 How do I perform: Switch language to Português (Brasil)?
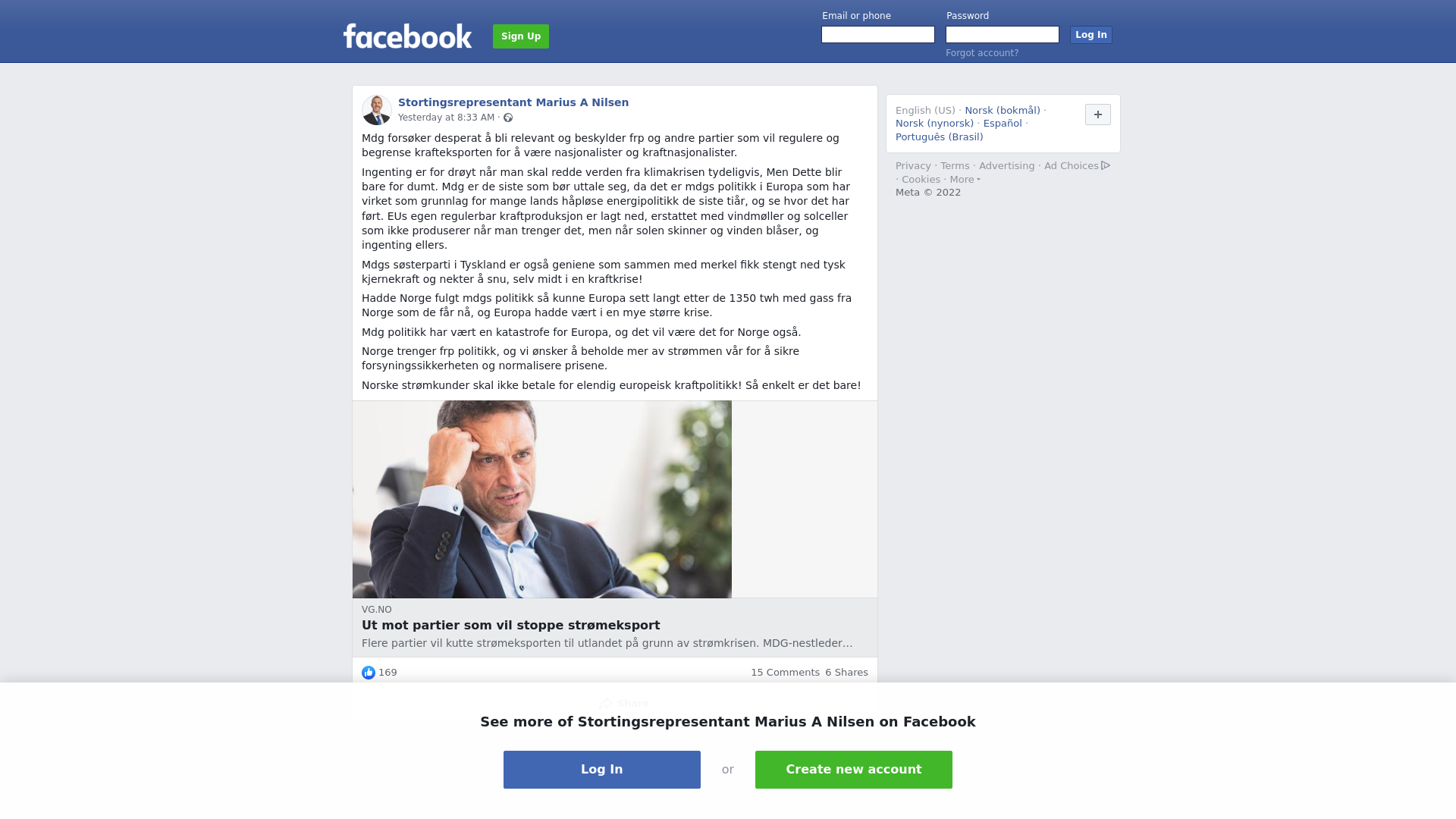939,137
